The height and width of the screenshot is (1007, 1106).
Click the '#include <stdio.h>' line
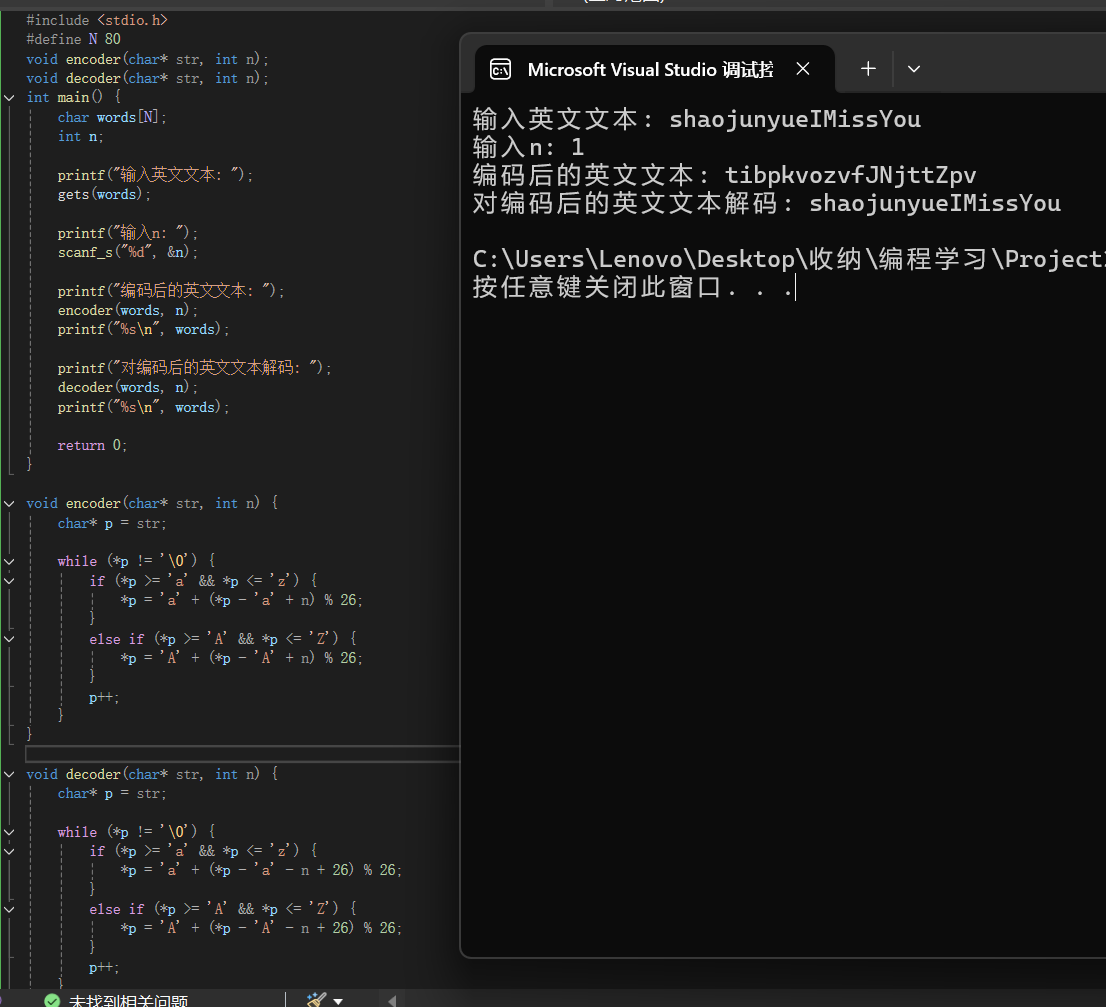point(97,20)
